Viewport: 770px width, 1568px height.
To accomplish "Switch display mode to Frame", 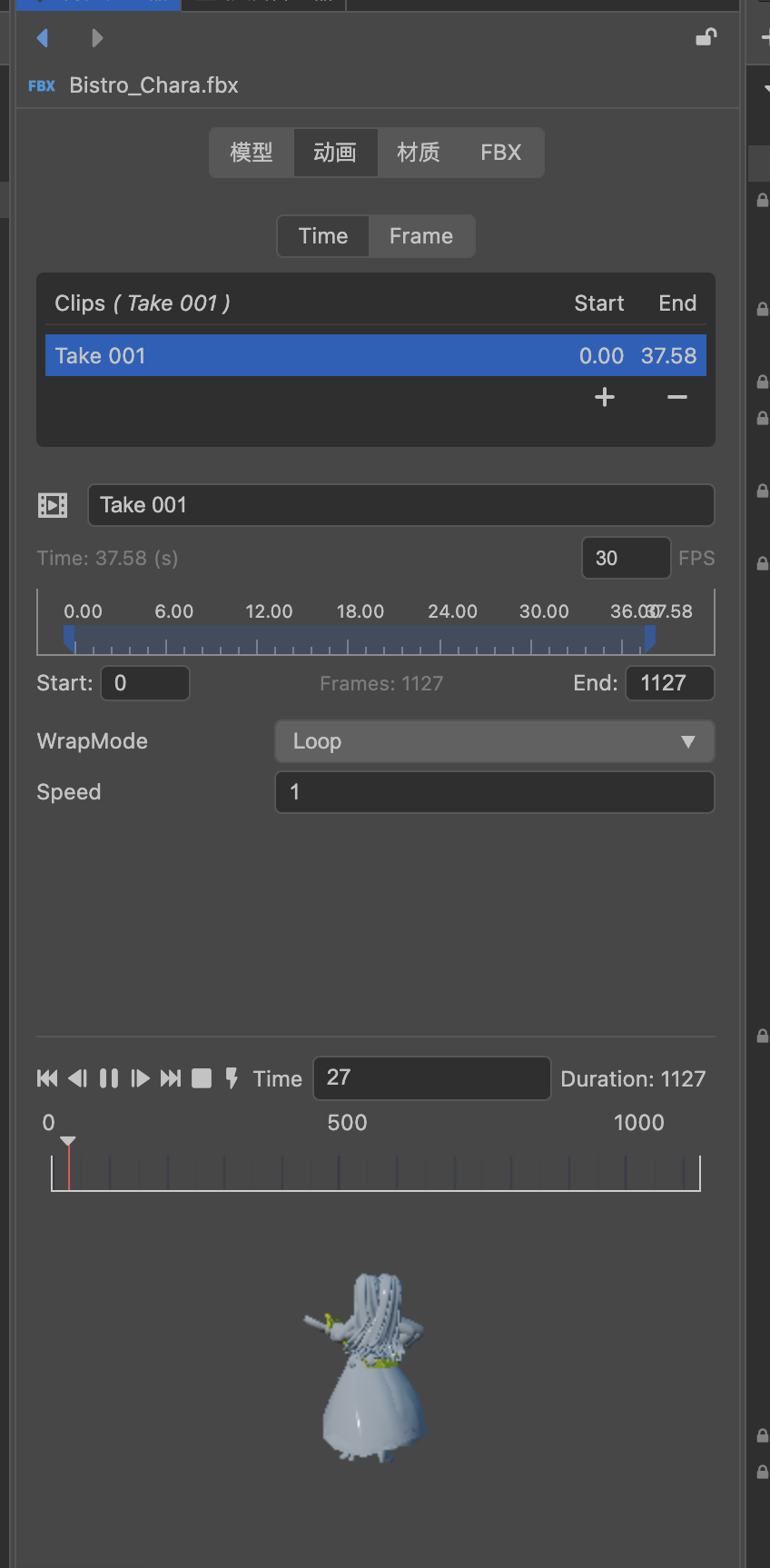I will pos(420,236).
